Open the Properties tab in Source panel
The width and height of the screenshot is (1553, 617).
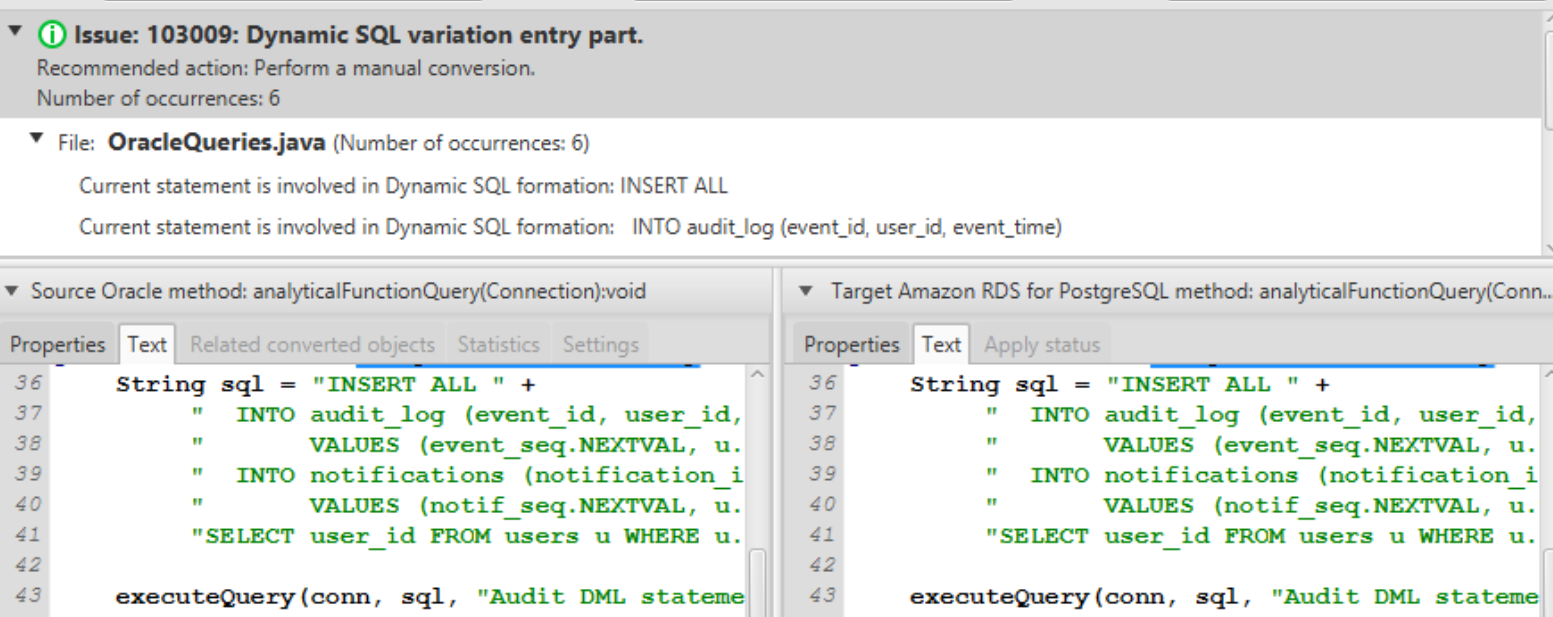click(x=58, y=345)
